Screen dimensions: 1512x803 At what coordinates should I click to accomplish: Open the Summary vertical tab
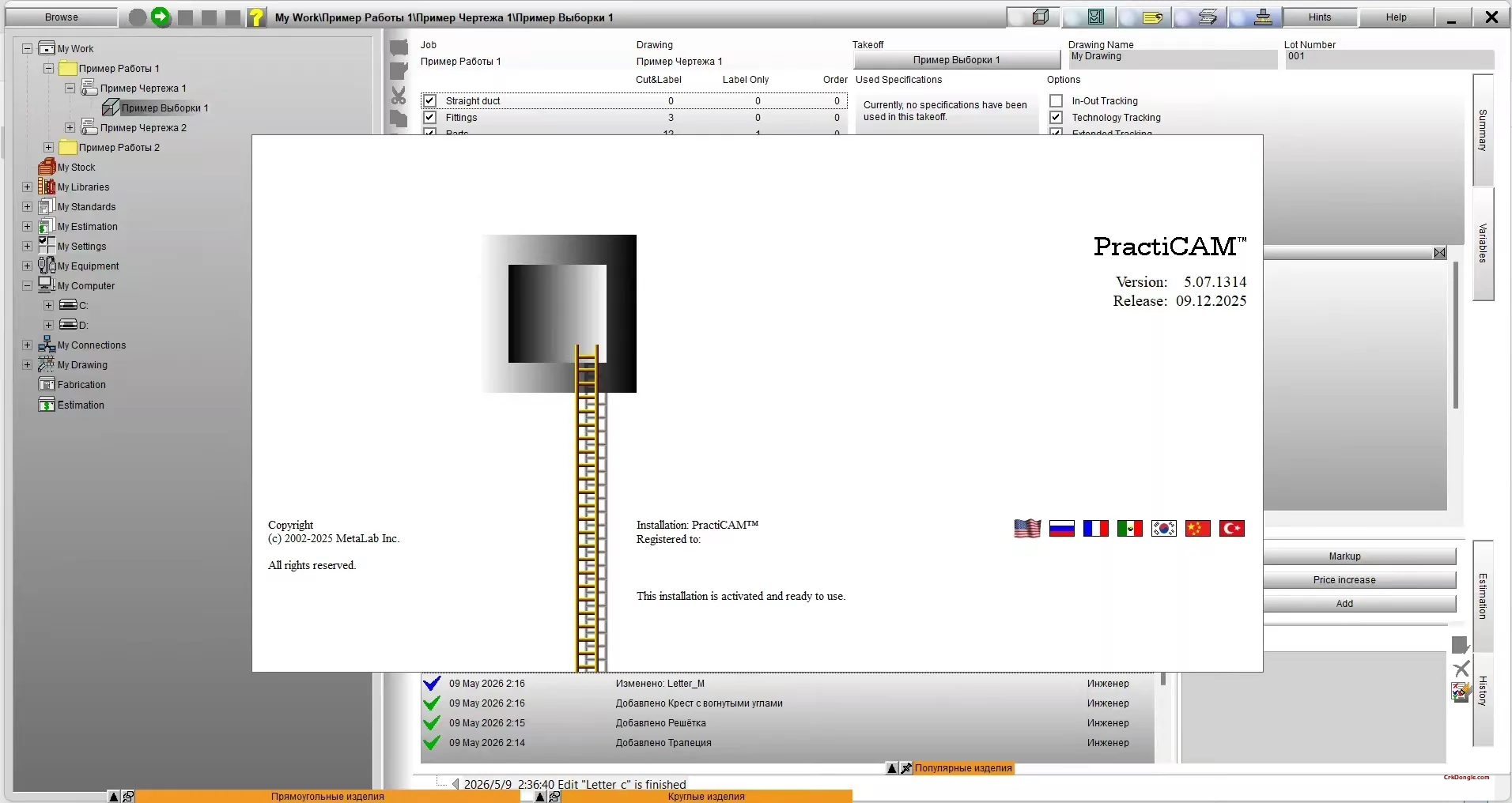(x=1483, y=130)
